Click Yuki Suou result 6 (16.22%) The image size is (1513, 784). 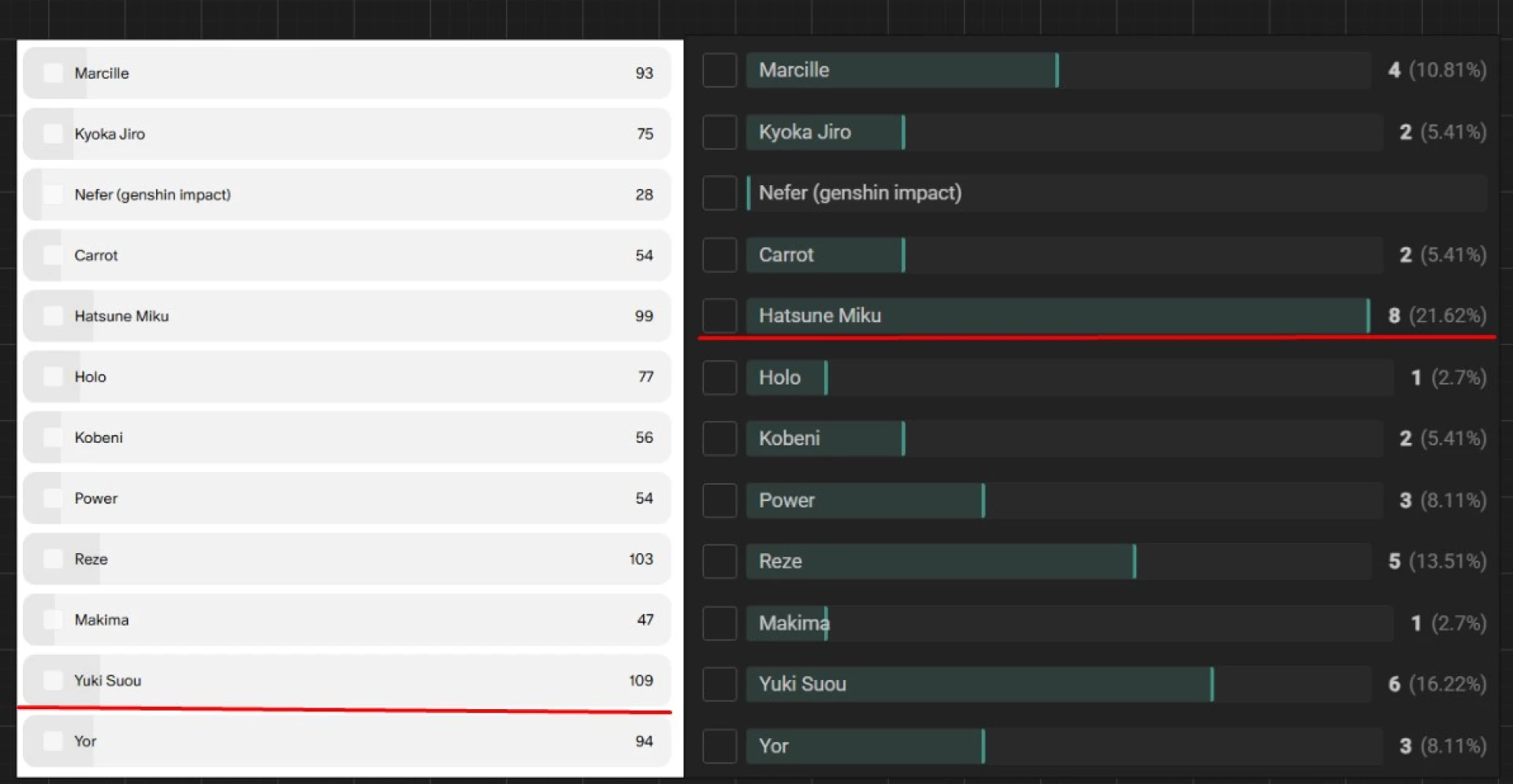[1437, 684]
